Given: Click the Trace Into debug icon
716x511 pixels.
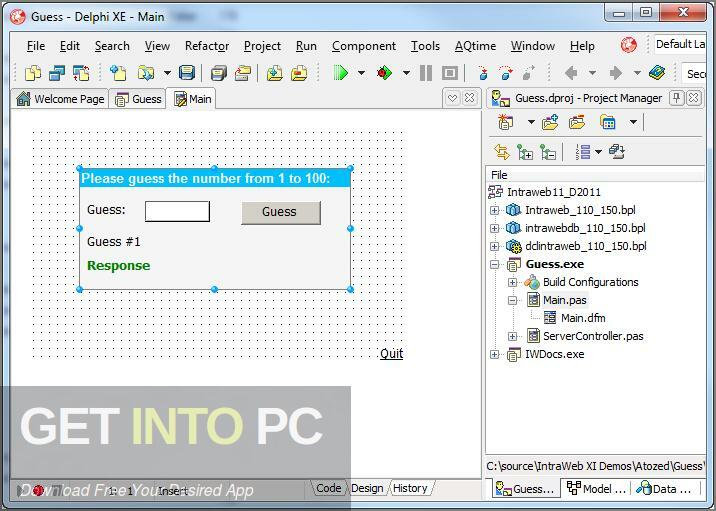Looking at the screenshot, I should click(x=482, y=73).
